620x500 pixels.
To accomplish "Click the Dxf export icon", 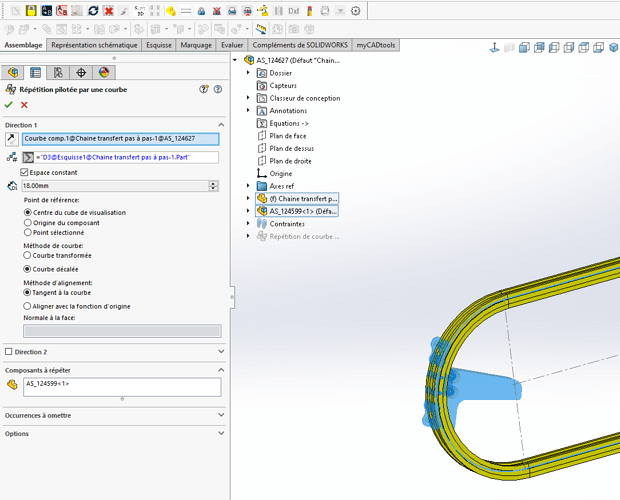I will [x=293, y=11].
